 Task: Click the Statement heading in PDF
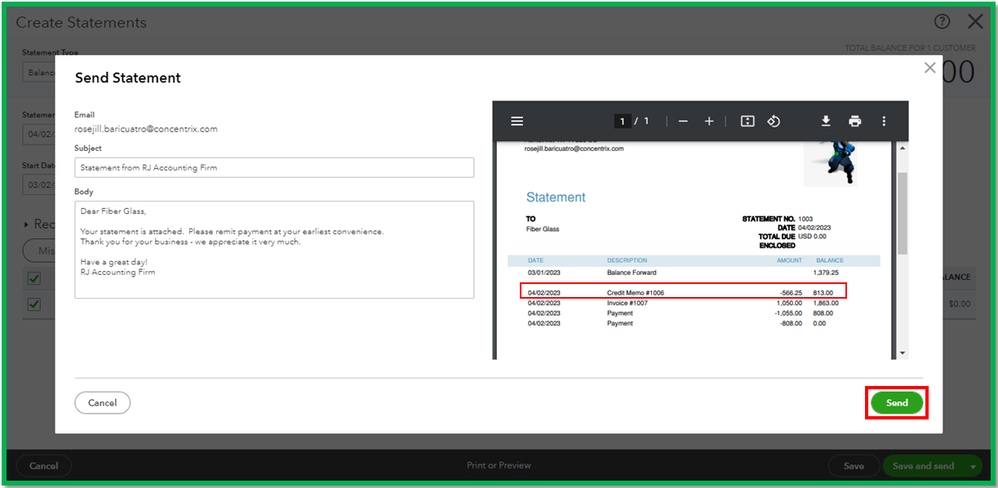click(556, 197)
